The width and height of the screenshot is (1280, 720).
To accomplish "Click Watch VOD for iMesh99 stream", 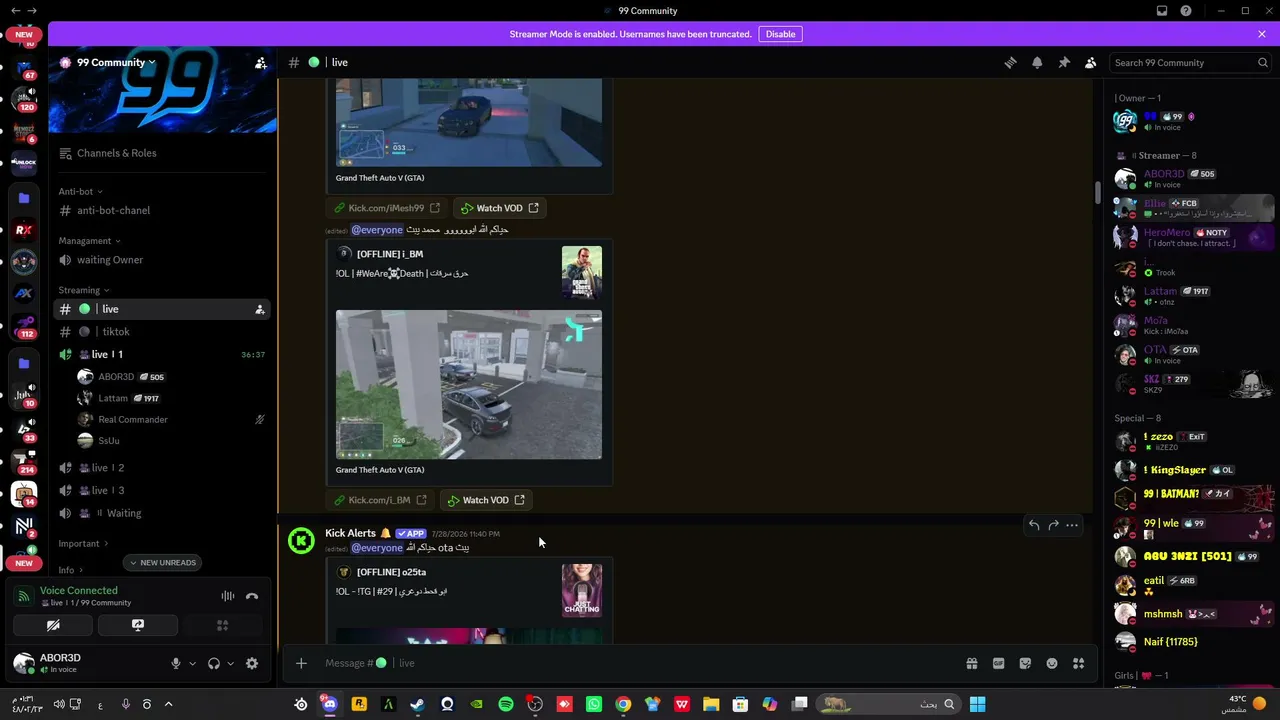I will [500, 208].
